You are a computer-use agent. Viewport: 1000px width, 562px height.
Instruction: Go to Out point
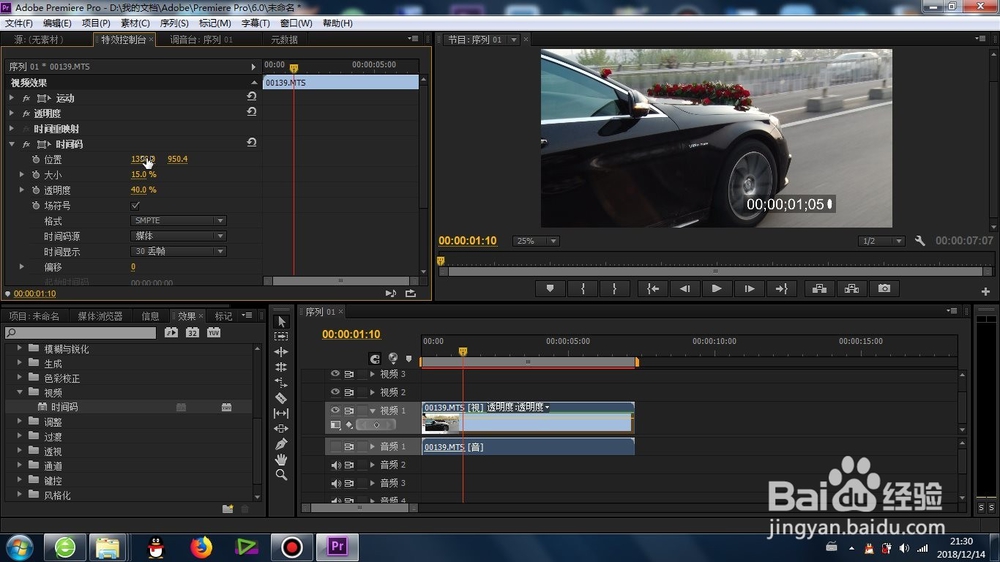pos(781,289)
